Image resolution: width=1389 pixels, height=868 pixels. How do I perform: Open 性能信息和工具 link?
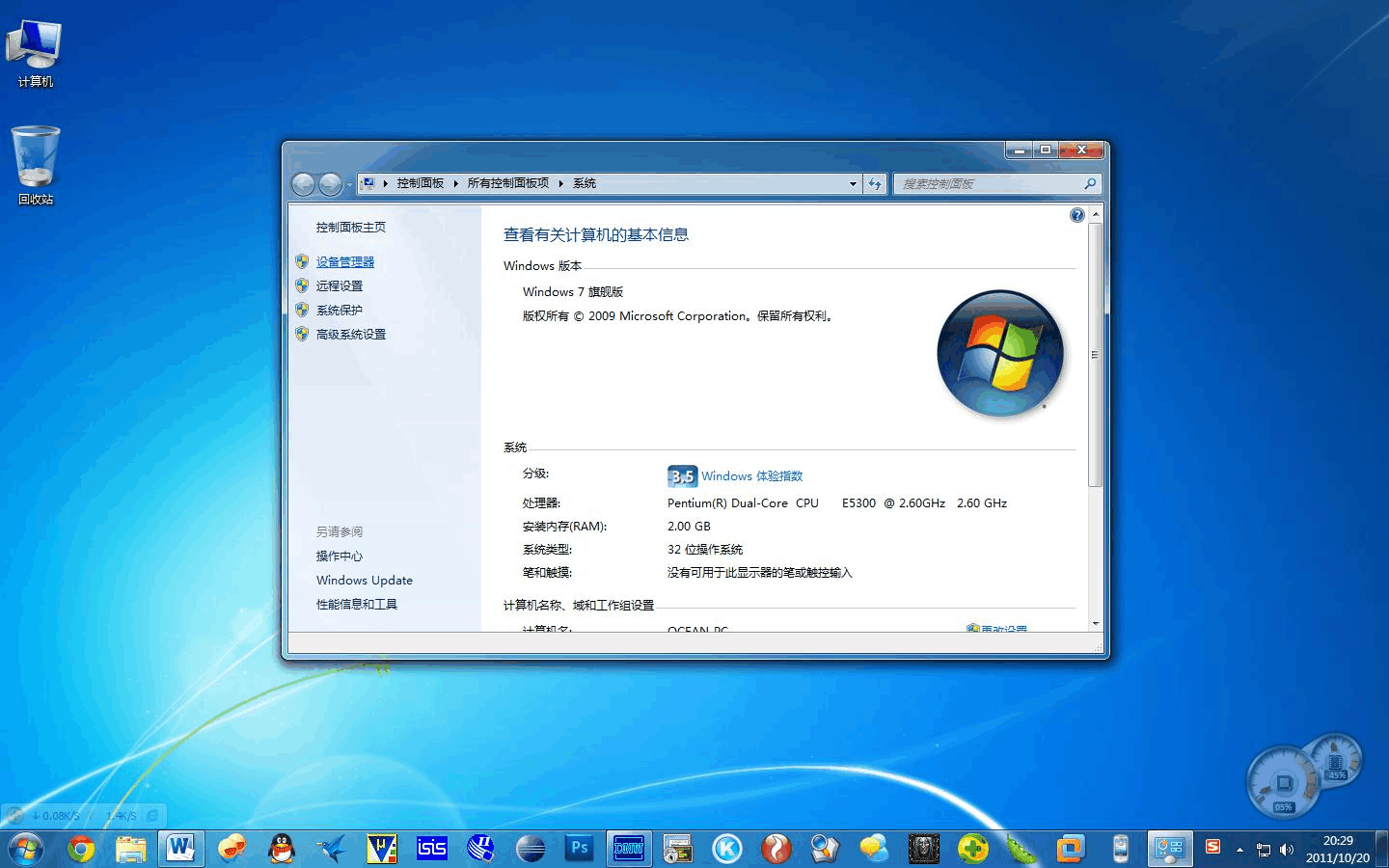(357, 604)
